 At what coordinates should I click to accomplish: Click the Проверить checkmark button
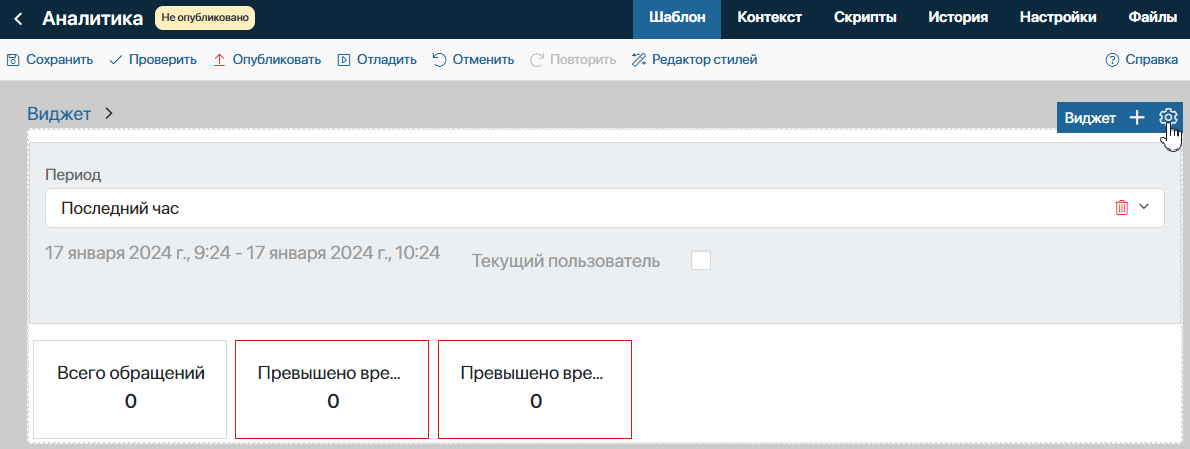(153, 60)
